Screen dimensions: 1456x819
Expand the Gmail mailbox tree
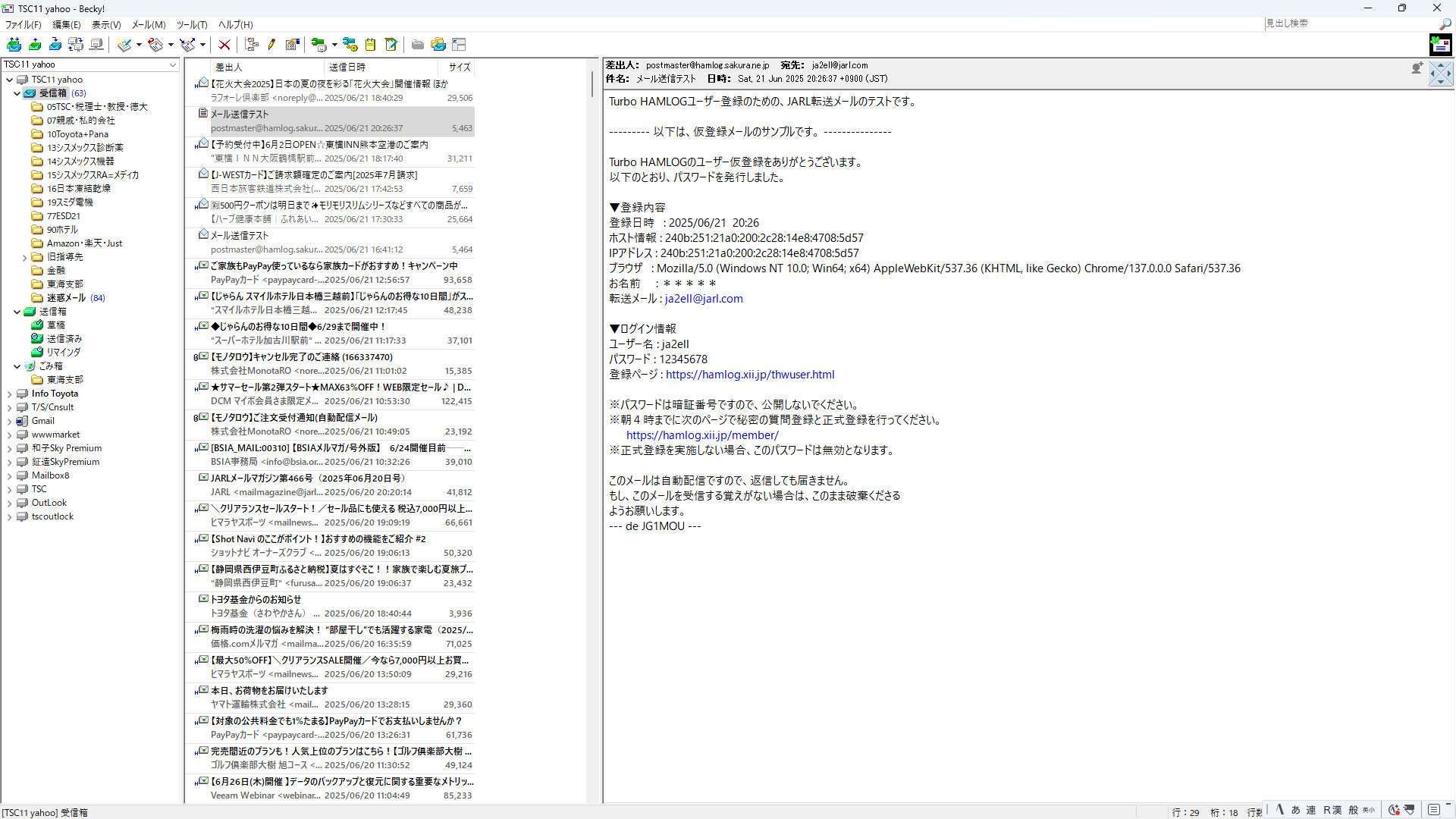[x=9, y=421]
